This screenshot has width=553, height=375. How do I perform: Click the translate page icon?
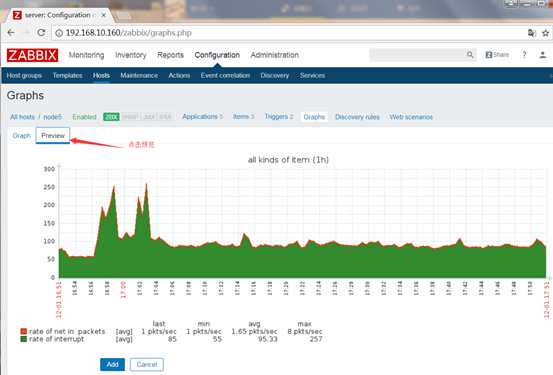click(531, 33)
